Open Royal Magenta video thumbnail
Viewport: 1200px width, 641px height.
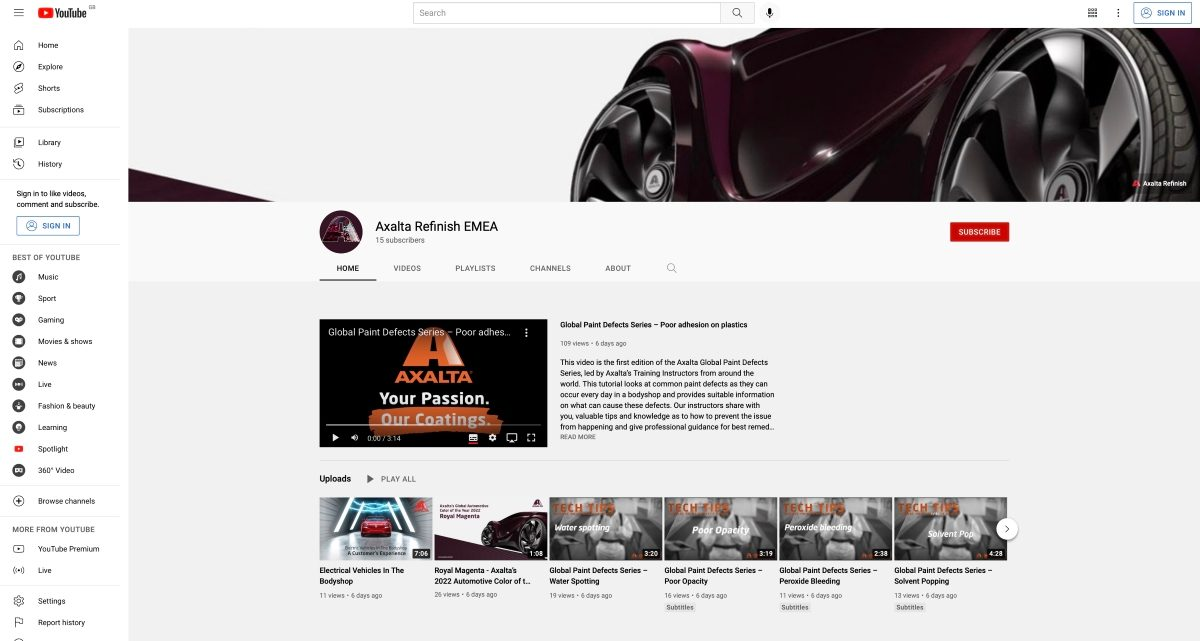point(491,529)
